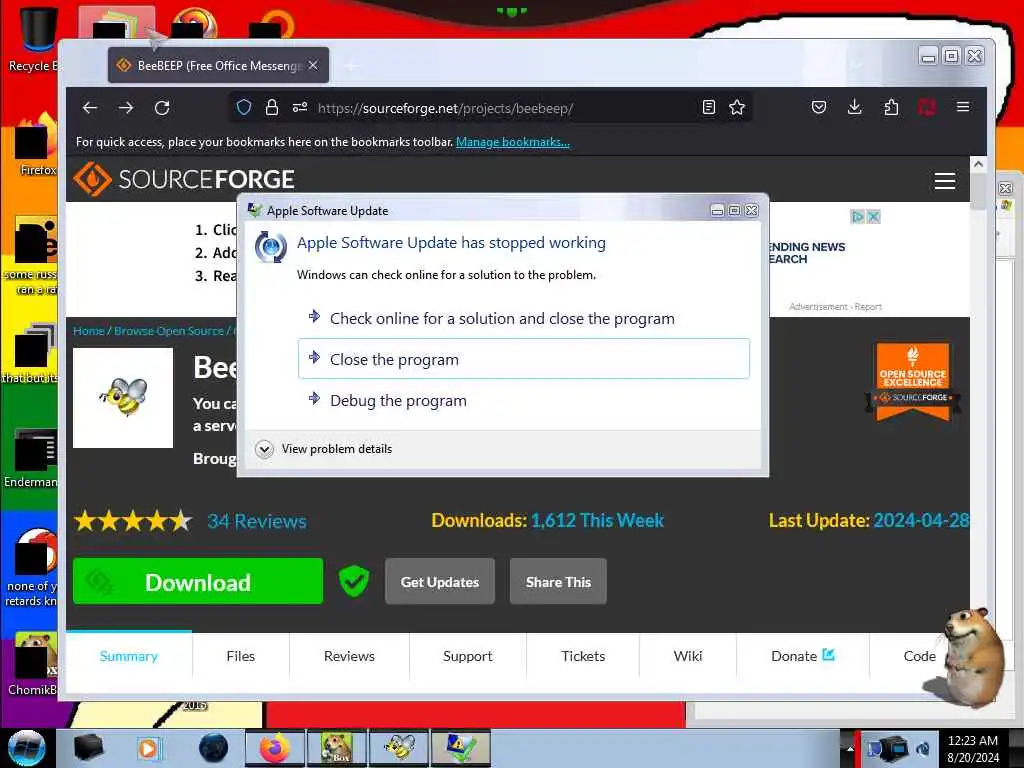Choose Check online for a solution option

pyautogui.click(x=524, y=319)
